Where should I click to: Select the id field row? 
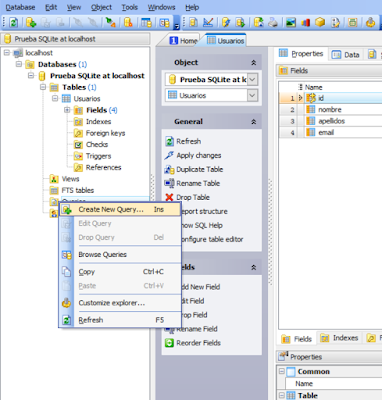click(x=331, y=98)
